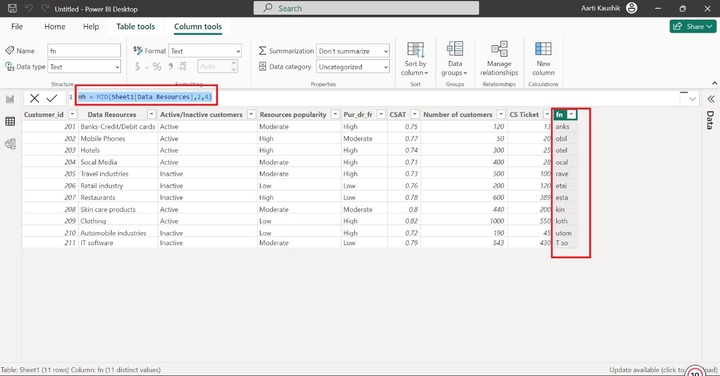Open Pur_dr_fr column filter arrow
720x376 pixels.
[381, 114]
